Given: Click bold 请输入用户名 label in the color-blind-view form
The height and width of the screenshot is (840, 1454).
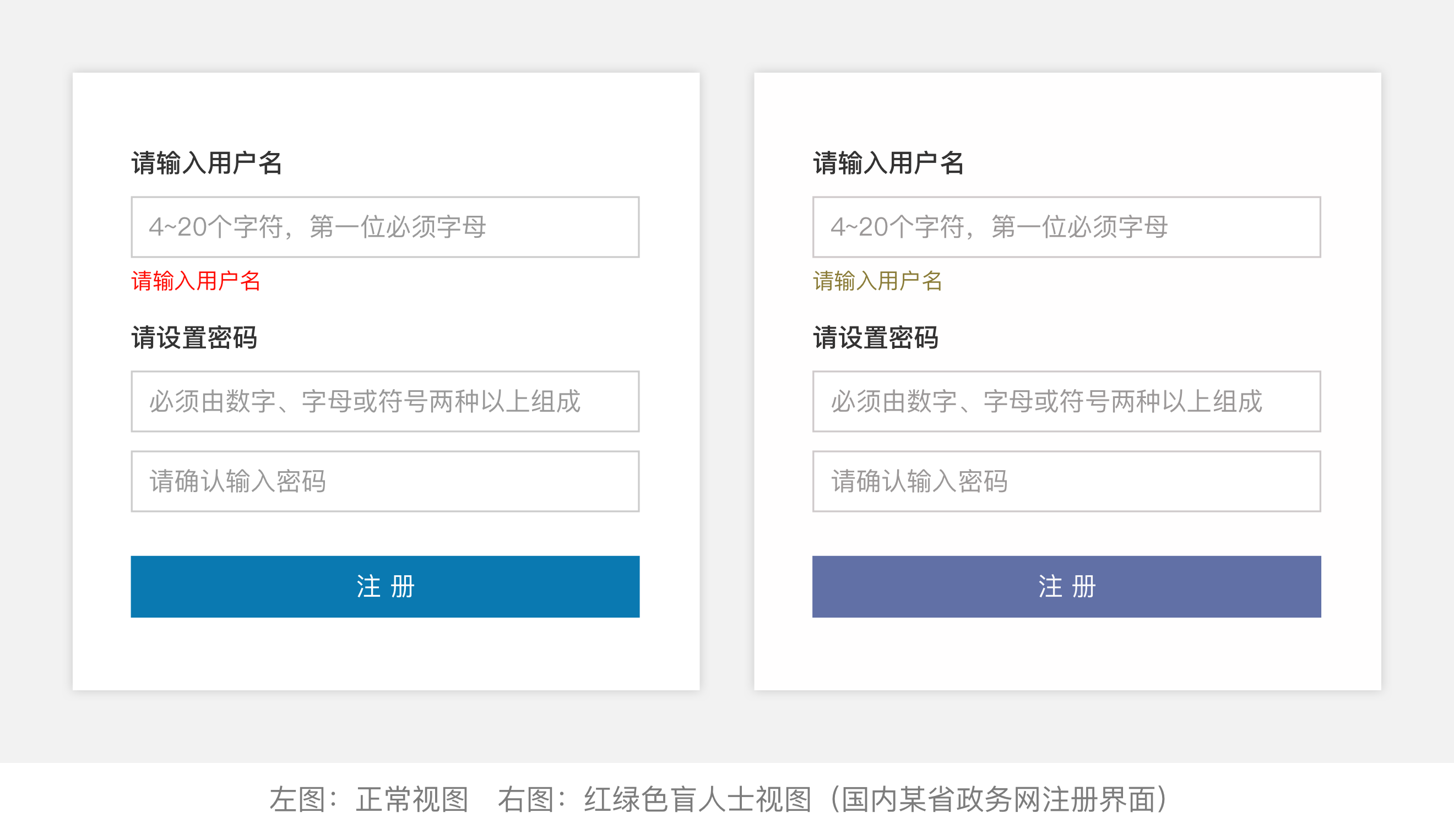Looking at the screenshot, I should (888, 163).
